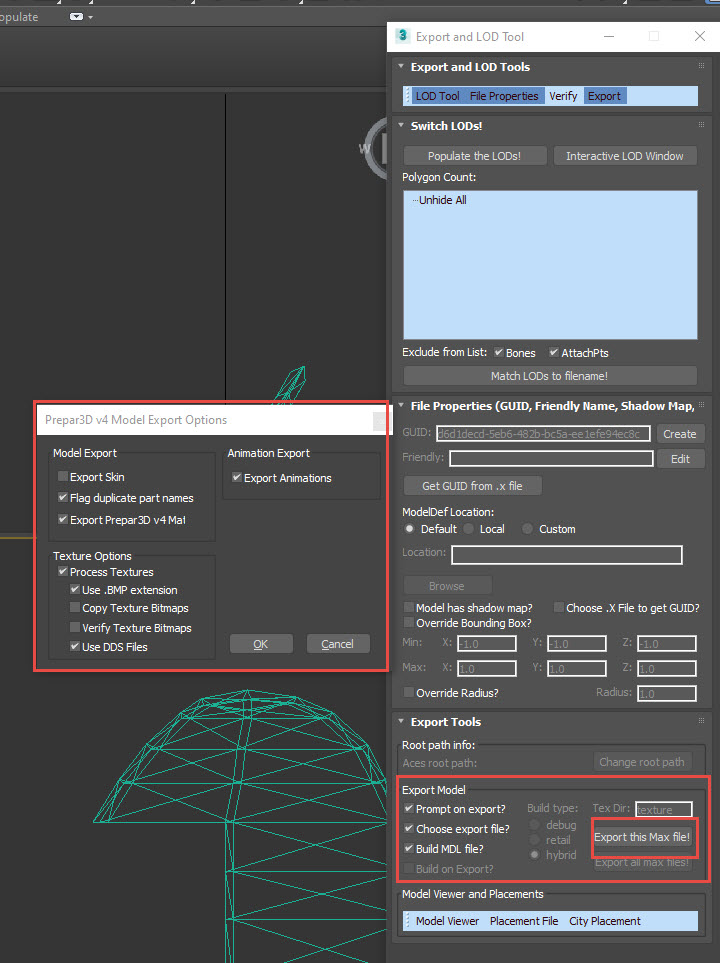Open the City Placement tab
This screenshot has height=963, width=720.
pyautogui.click(x=605, y=921)
